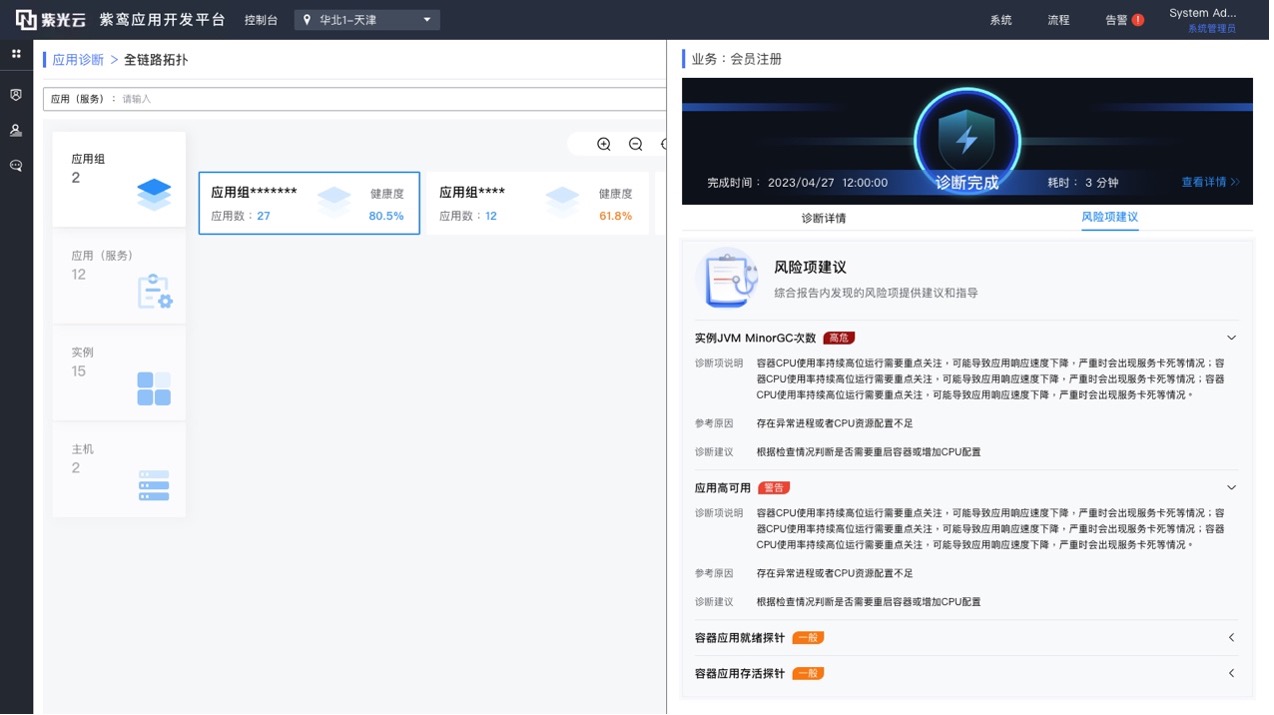Click the 全链路拓扑 breadcrumb text
This screenshot has width=1274, height=715.
[156, 60]
